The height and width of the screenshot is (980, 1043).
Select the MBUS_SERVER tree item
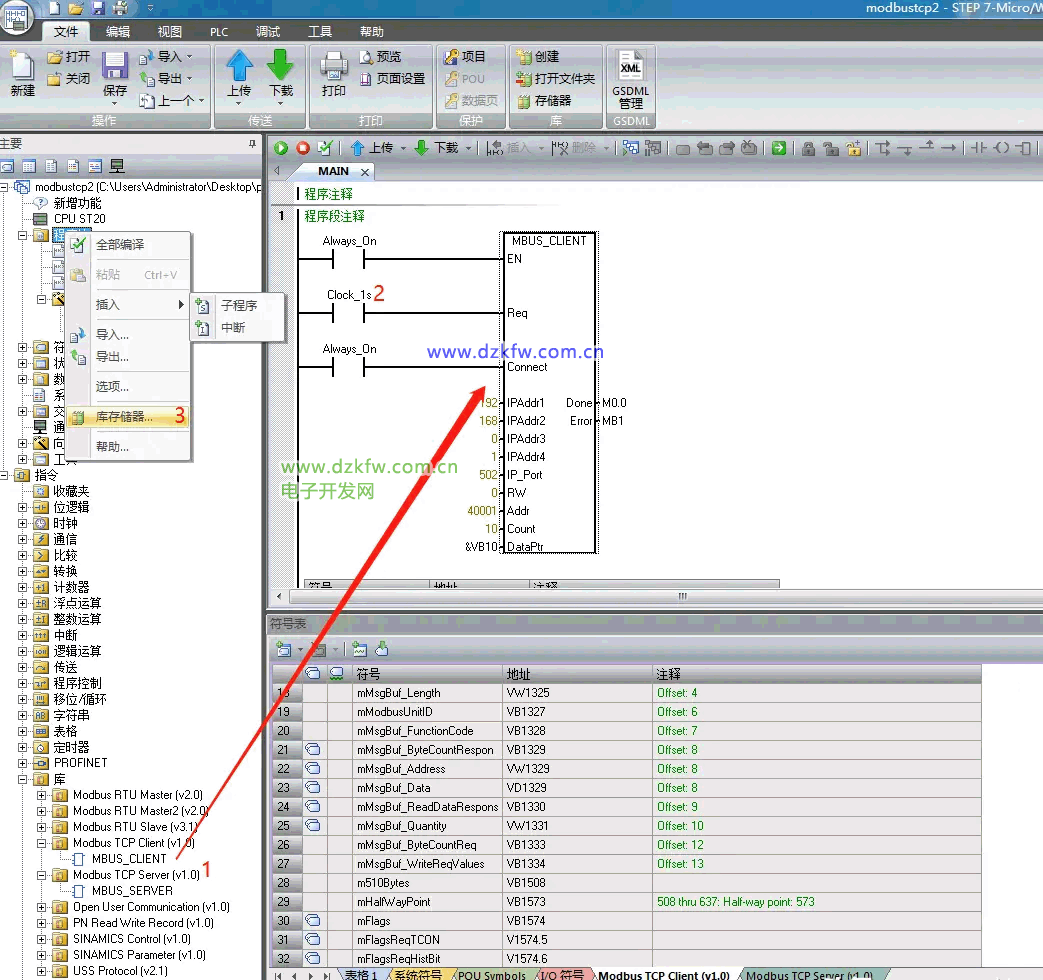(x=131, y=891)
